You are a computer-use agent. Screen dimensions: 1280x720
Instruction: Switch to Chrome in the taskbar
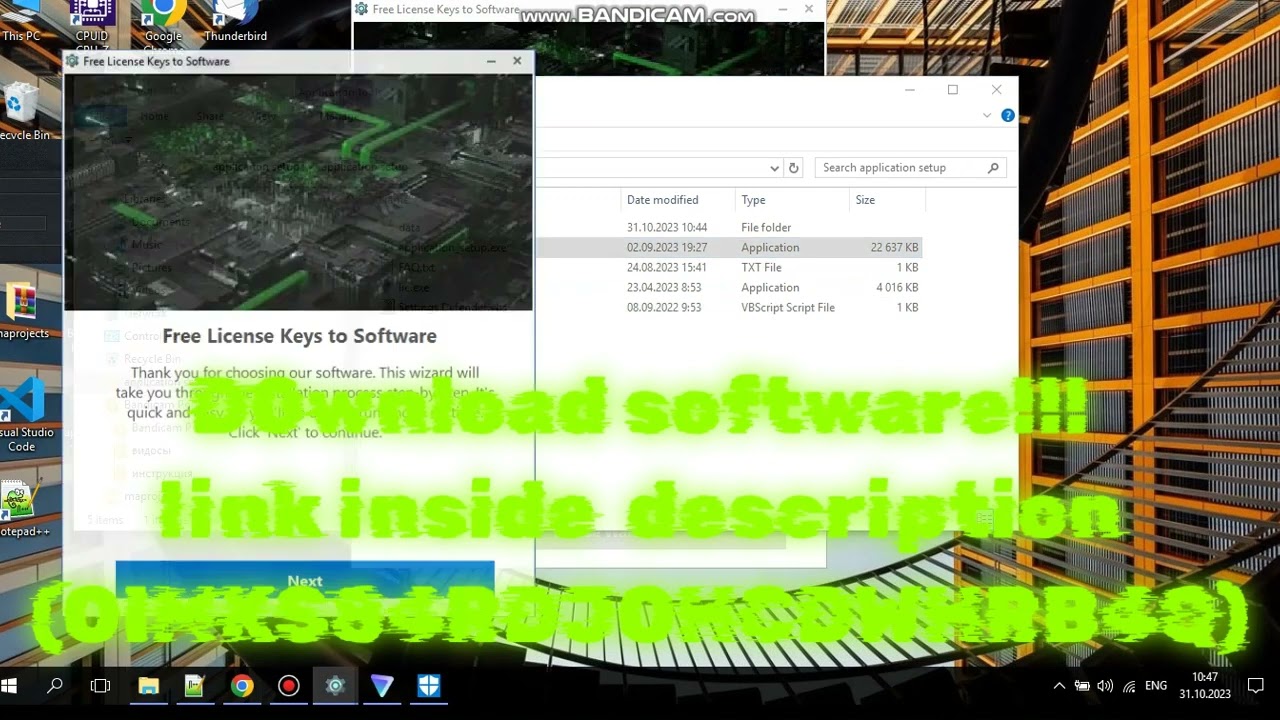pyautogui.click(x=242, y=686)
